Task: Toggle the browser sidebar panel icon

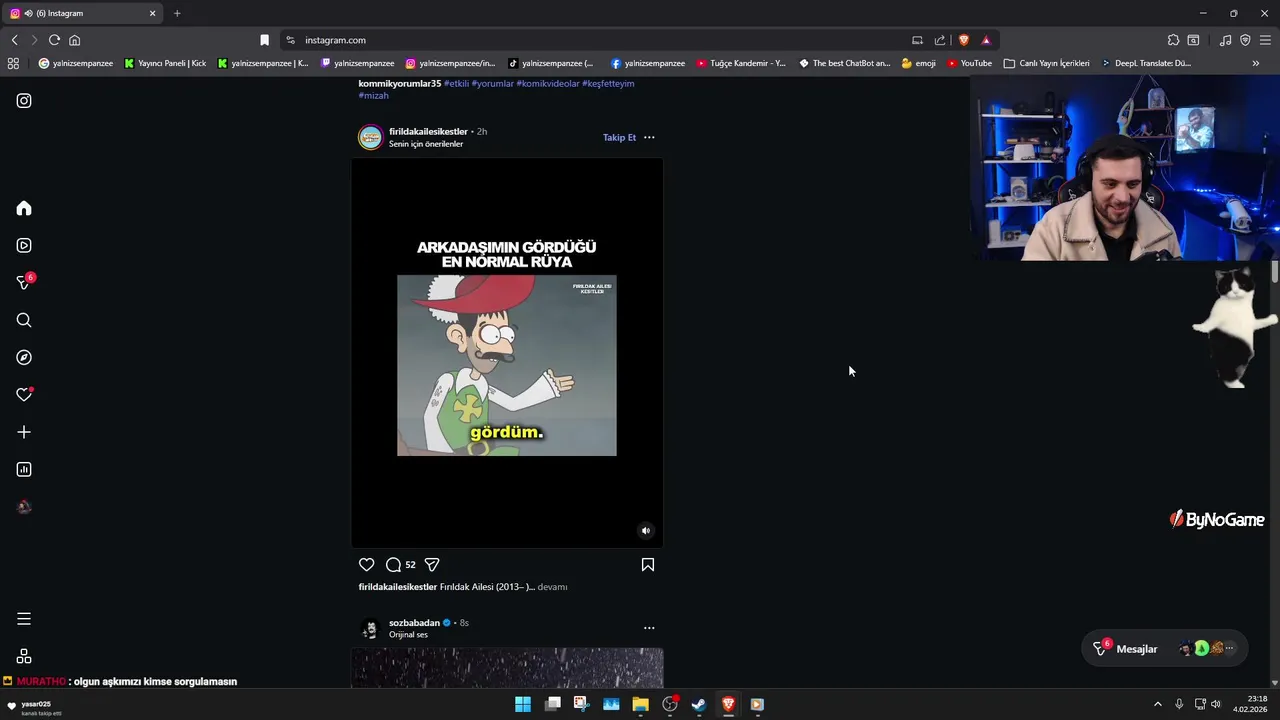Action: pyautogui.click(x=1193, y=40)
